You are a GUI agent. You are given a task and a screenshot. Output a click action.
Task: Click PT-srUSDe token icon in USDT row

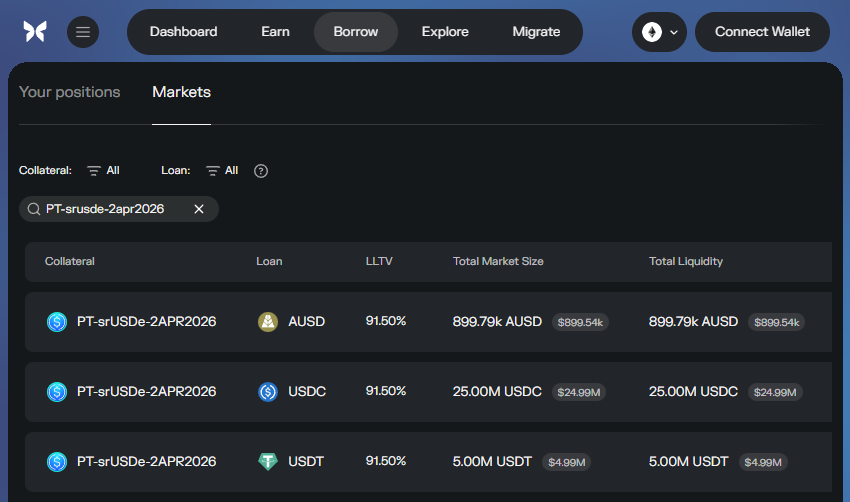coord(57,462)
